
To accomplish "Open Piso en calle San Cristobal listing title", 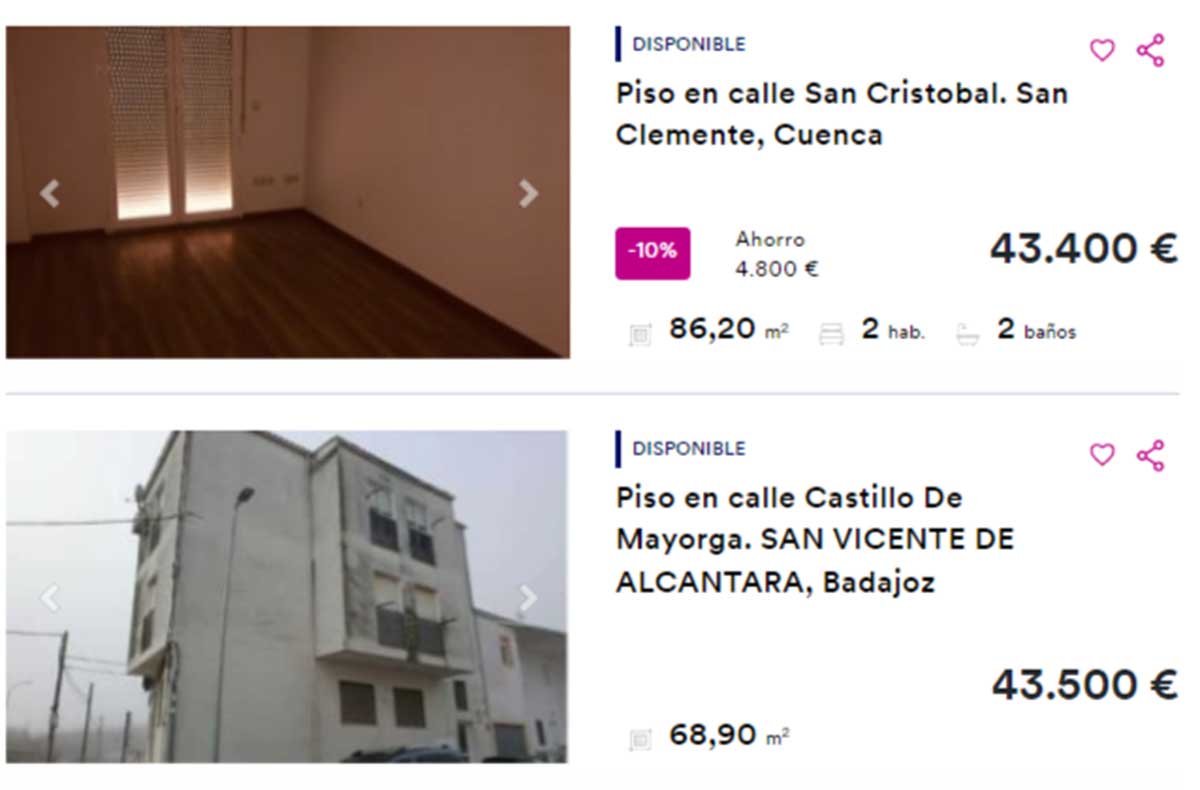I will click(842, 114).
